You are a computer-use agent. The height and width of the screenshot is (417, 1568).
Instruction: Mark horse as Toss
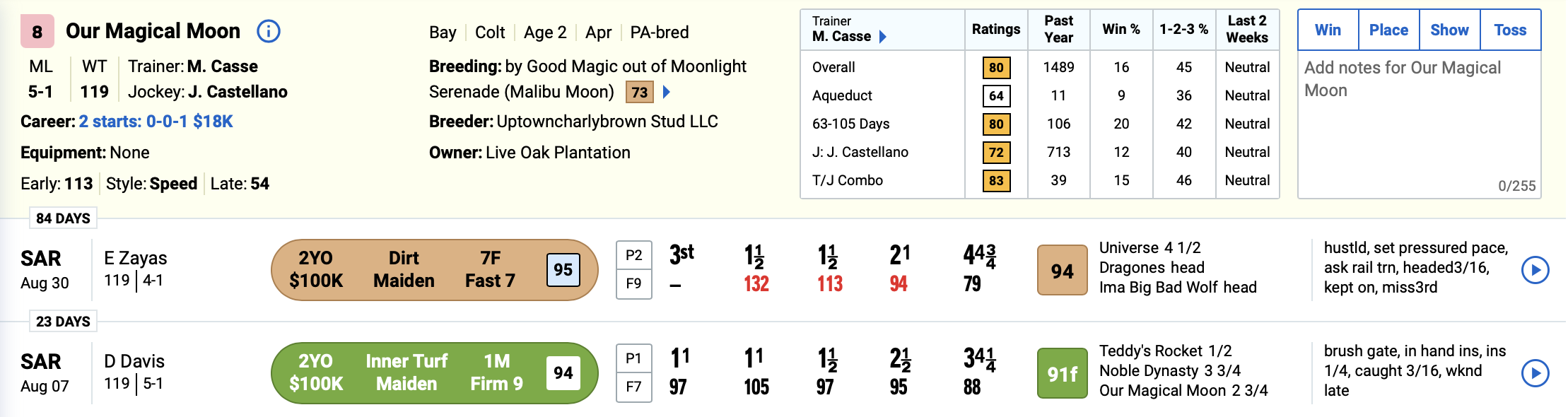[1510, 30]
